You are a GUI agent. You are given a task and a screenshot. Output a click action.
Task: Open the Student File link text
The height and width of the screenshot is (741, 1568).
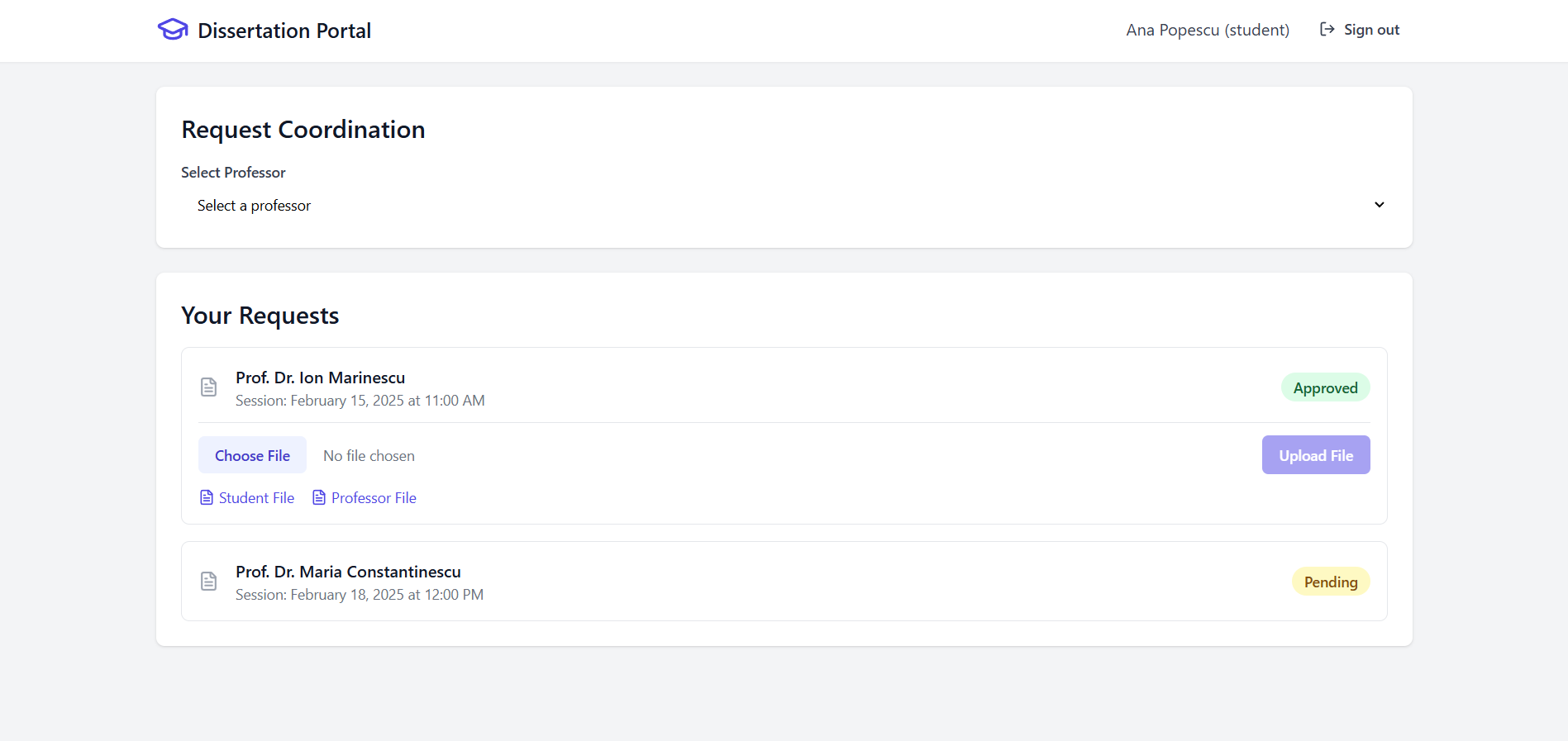[256, 498]
